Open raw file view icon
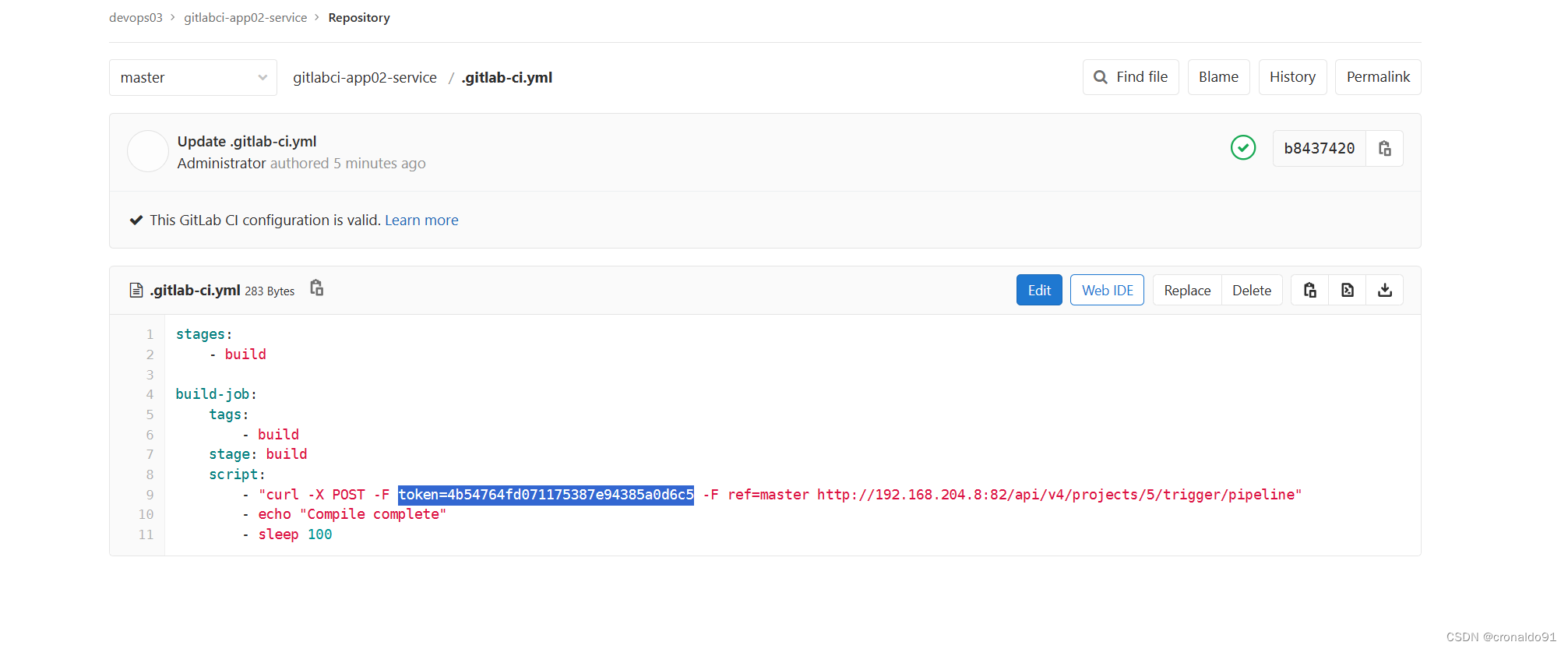 (x=1348, y=290)
